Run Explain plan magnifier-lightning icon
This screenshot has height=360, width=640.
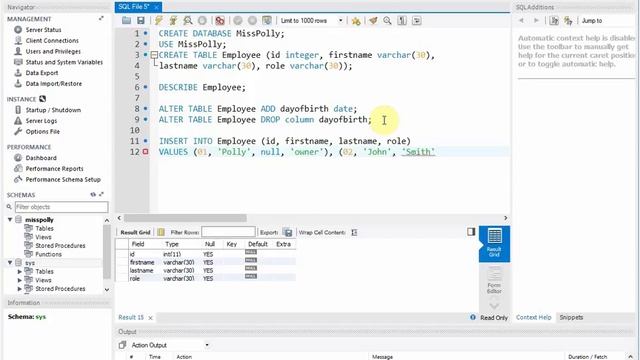pos(188,20)
